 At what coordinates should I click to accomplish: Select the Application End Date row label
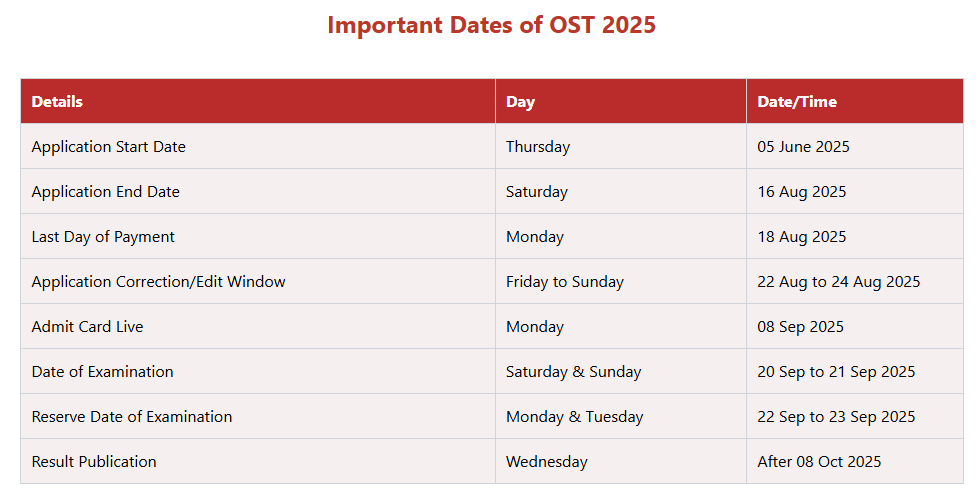[x=105, y=192]
